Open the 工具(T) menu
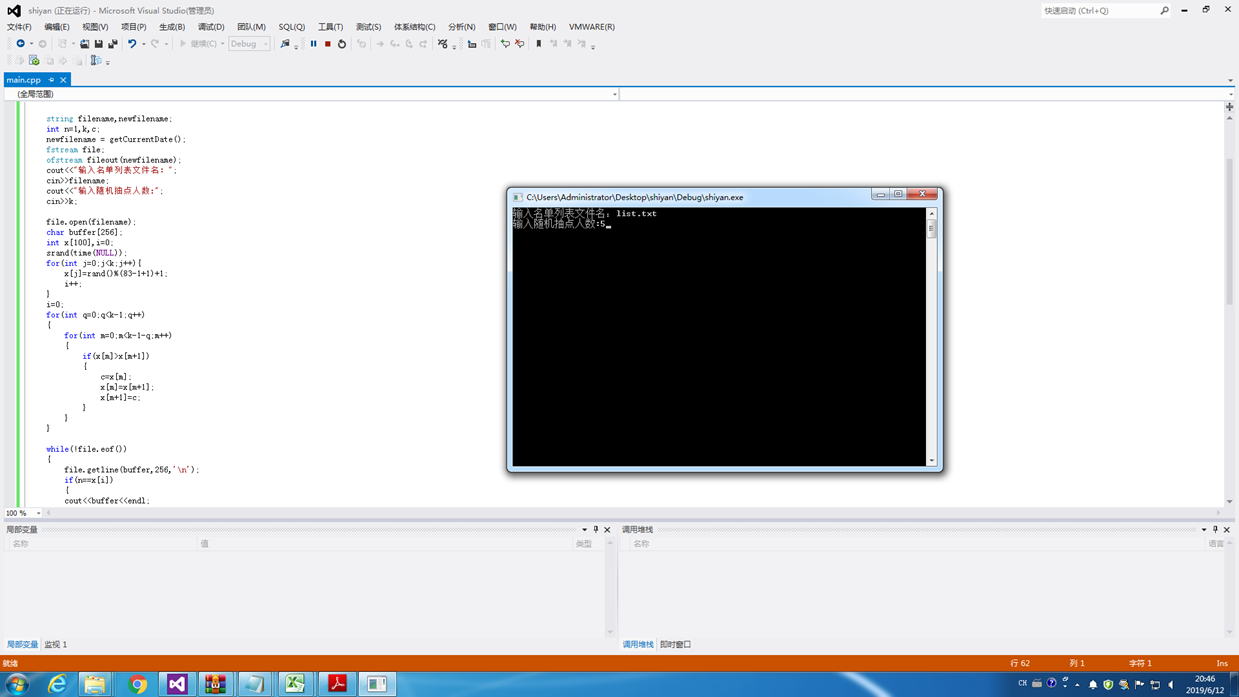 (330, 27)
